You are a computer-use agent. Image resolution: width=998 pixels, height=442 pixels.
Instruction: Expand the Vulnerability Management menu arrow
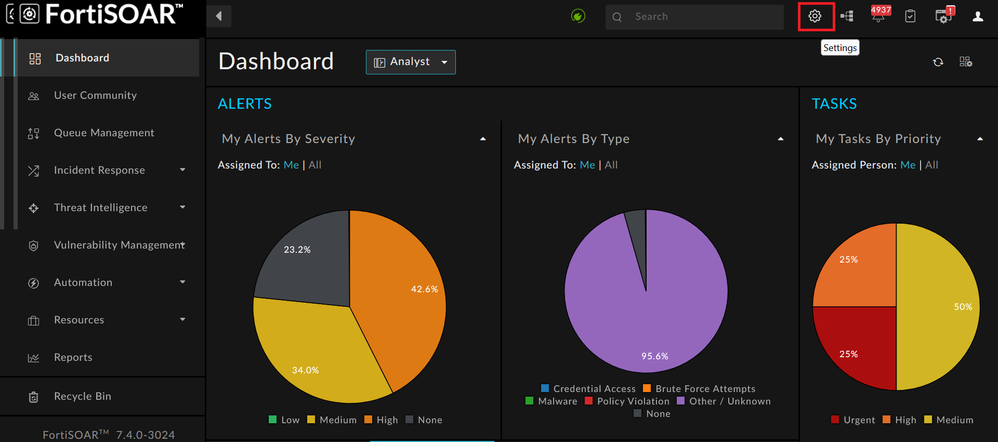click(x=183, y=245)
